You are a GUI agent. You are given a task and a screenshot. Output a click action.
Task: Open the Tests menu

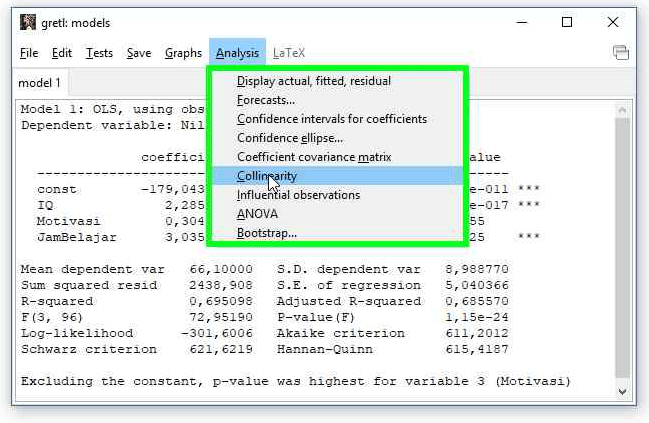(x=99, y=53)
